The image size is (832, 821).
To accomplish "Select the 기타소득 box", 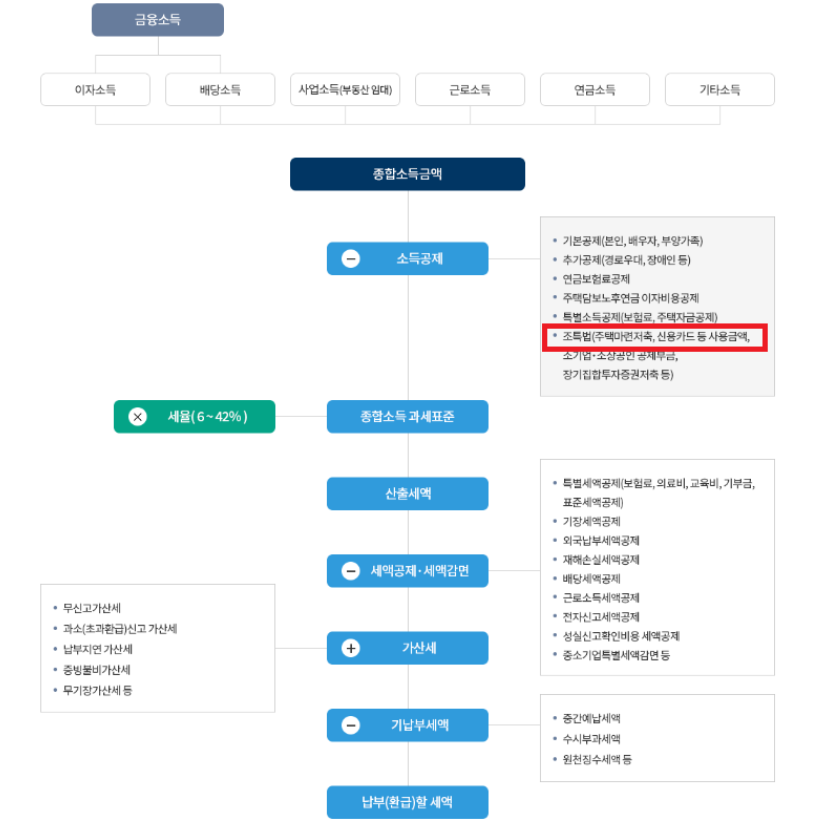I will click(720, 90).
